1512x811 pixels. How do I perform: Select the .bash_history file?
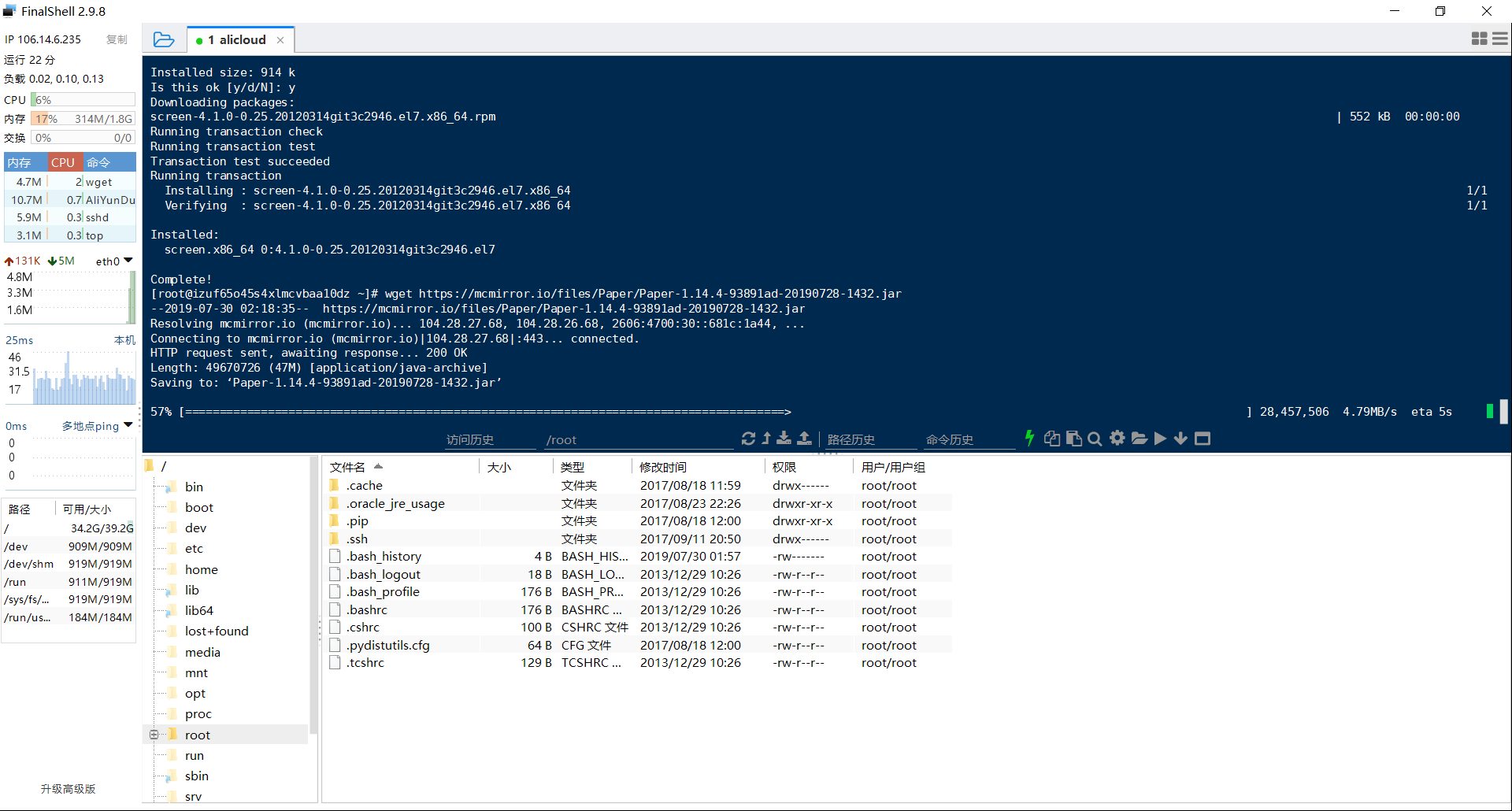pyautogui.click(x=639, y=557)
